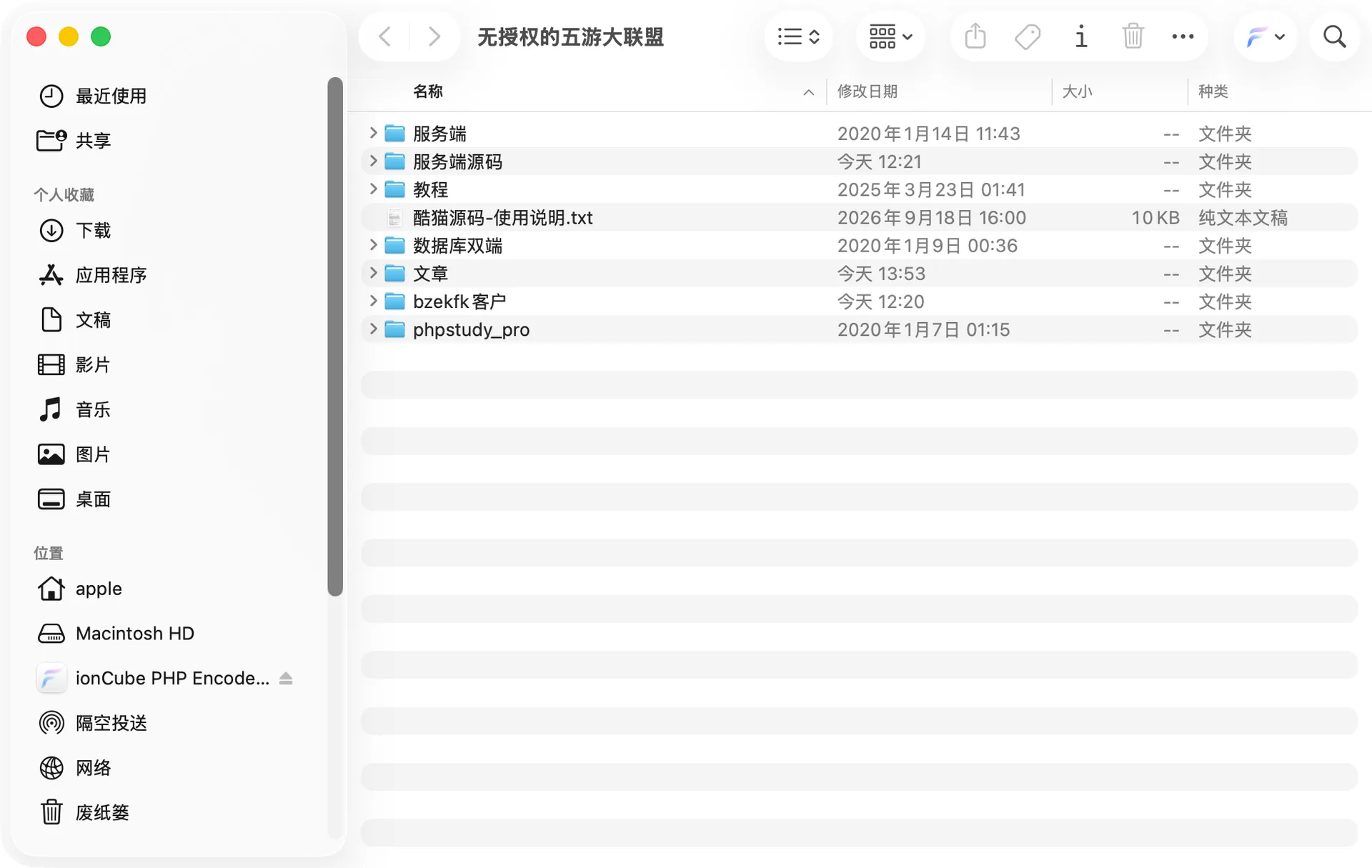Expand the 文章 folder
Image resolution: width=1372 pixels, height=868 pixels.
373,273
